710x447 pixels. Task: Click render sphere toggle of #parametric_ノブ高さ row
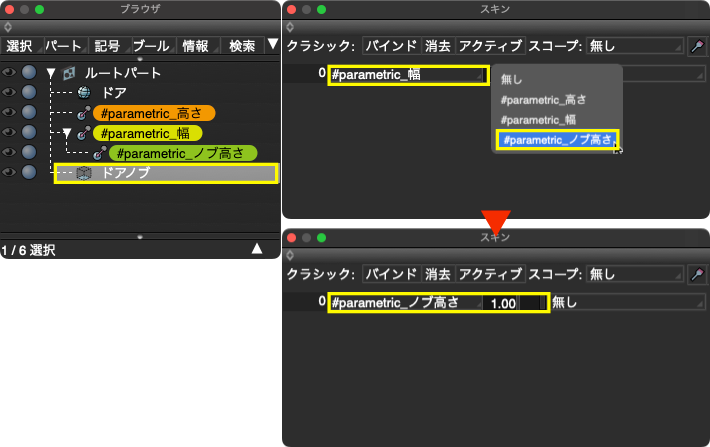[x=29, y=152]
